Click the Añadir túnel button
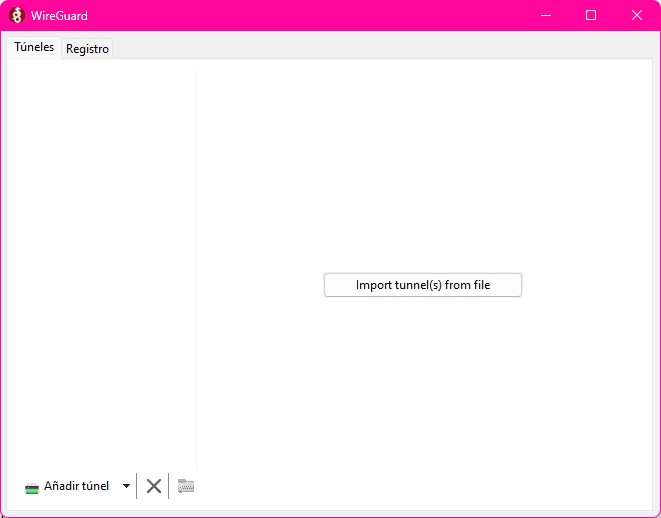The height and width of the screenshot is (518, 661). [67, 486]
